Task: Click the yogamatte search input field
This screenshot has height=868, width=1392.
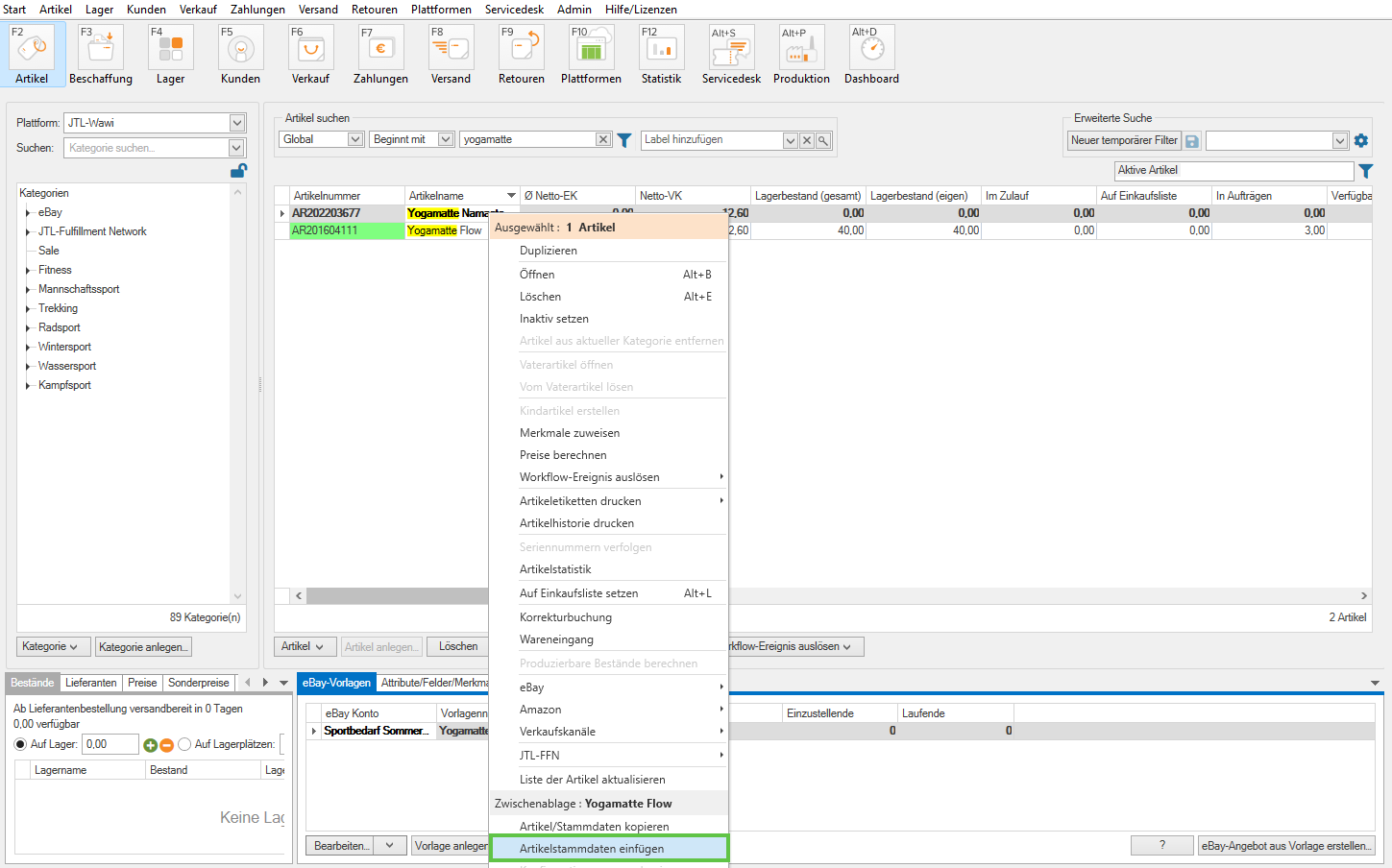Action: 527,139
